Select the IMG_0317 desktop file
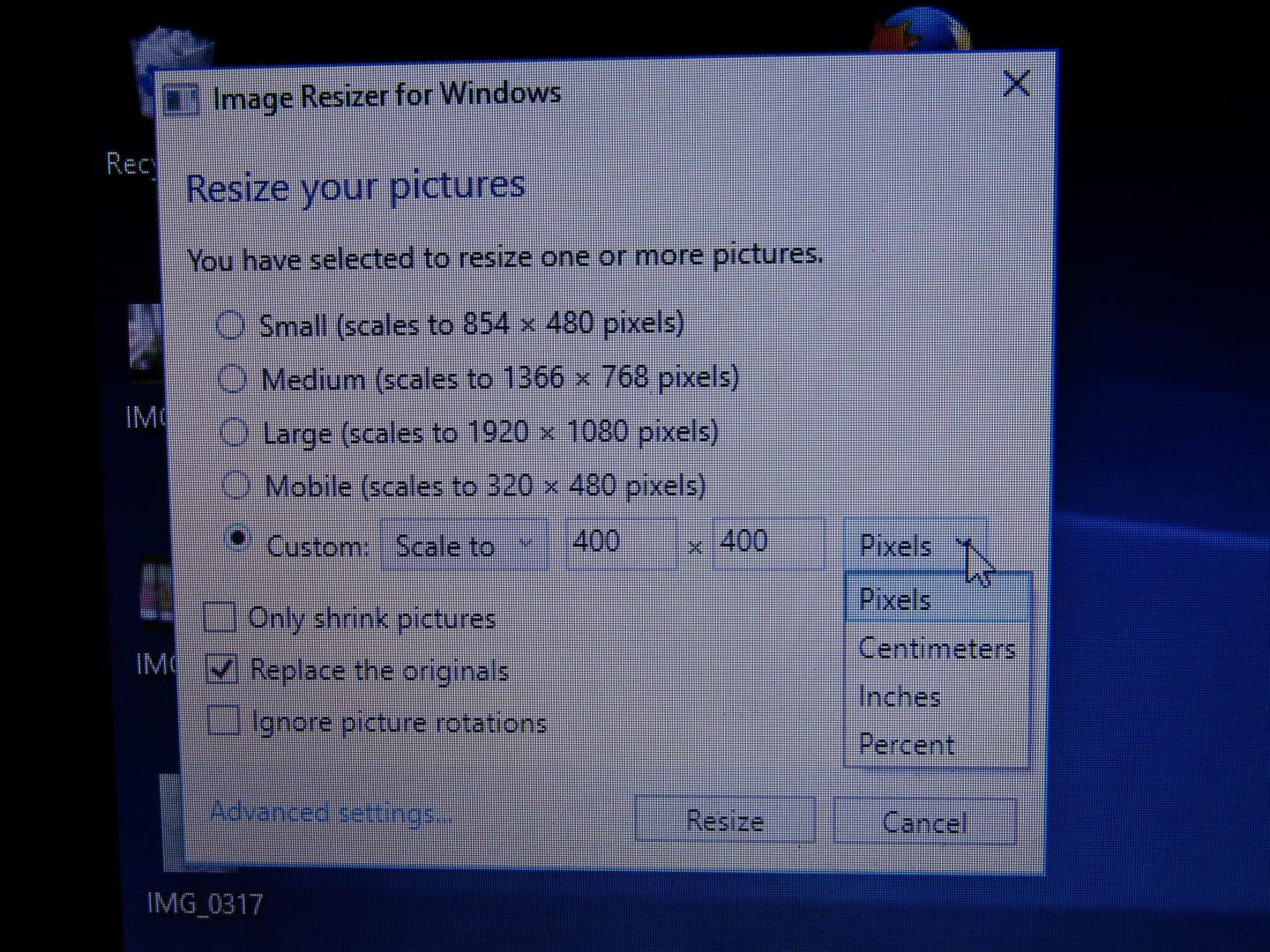The width and height of the screenshot is (1270, 952). (x=204, y=903)
